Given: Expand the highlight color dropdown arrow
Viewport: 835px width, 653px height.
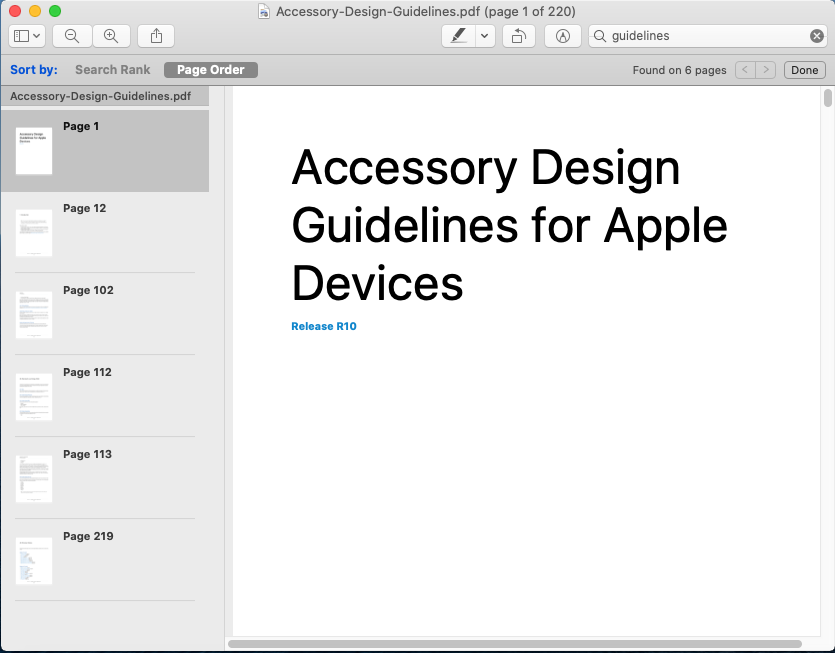Looking at the screenshot, I should click(x=485, y=36).
